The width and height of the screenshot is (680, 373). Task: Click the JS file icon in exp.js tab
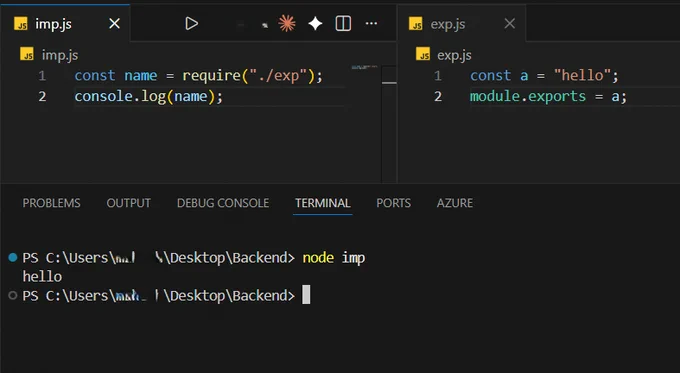[x=415, y=23]
